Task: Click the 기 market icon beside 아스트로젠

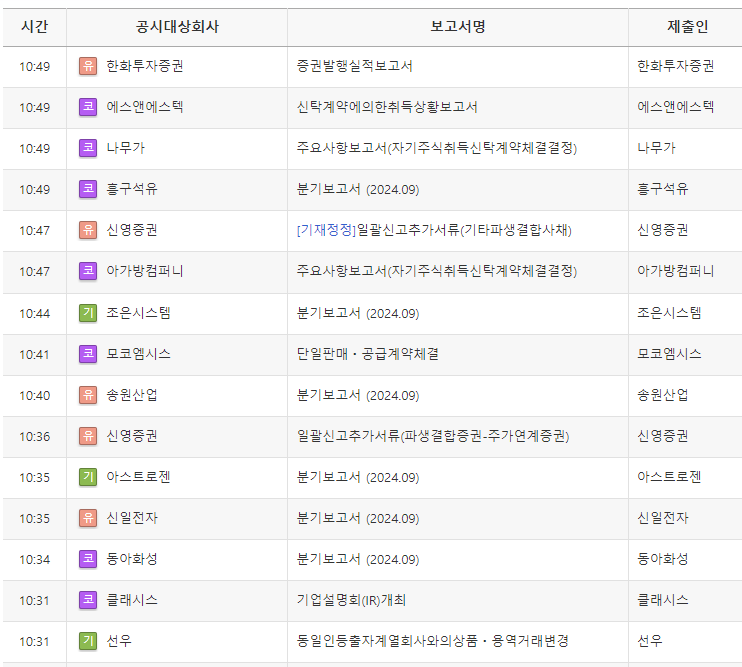Action: tap(88, 477)
